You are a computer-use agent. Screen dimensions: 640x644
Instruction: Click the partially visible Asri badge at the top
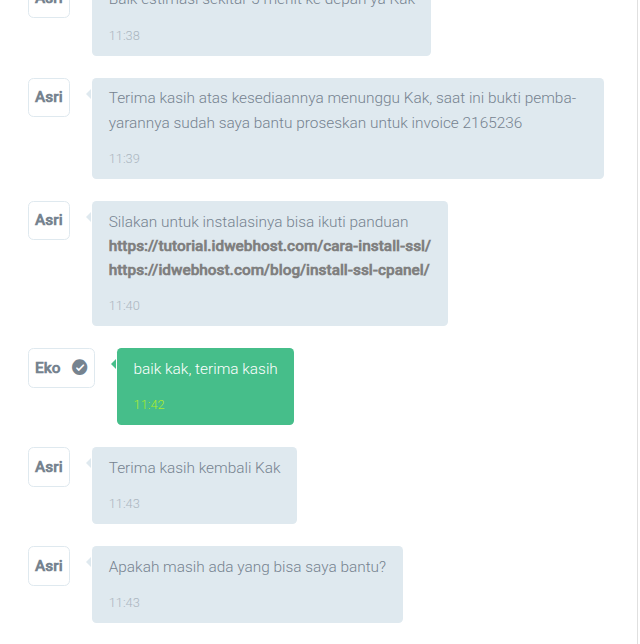tap(49, 8)
